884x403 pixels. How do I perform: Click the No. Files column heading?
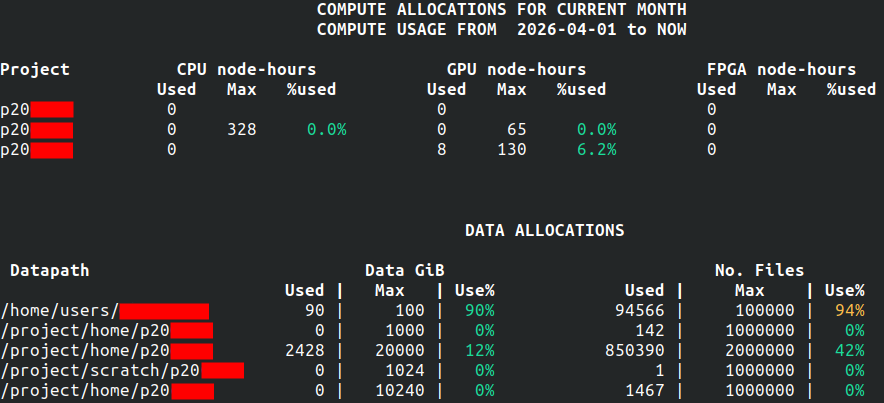[x=759, y=270]
